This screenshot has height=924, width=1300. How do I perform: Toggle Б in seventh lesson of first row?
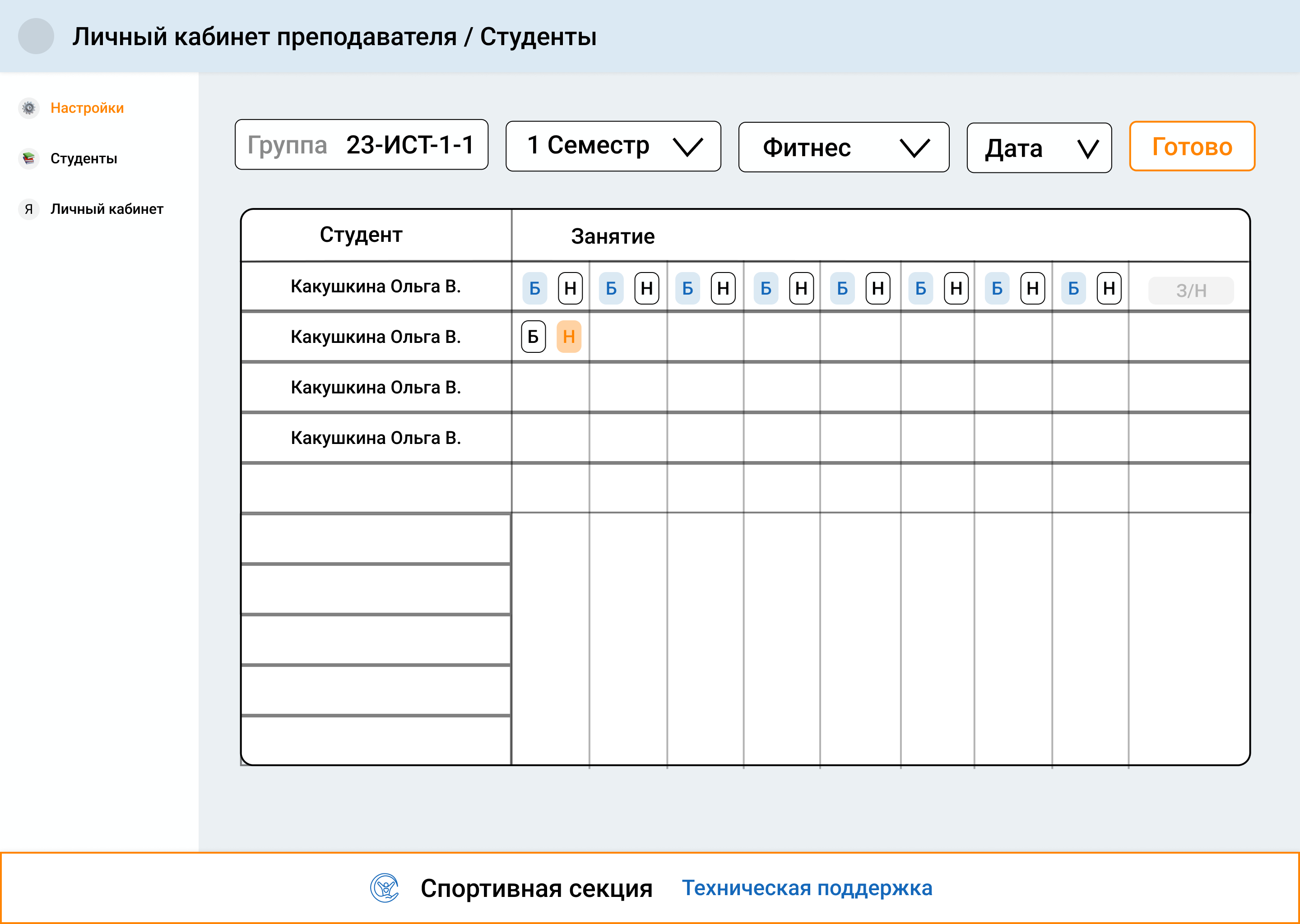[x=997, y=288]
